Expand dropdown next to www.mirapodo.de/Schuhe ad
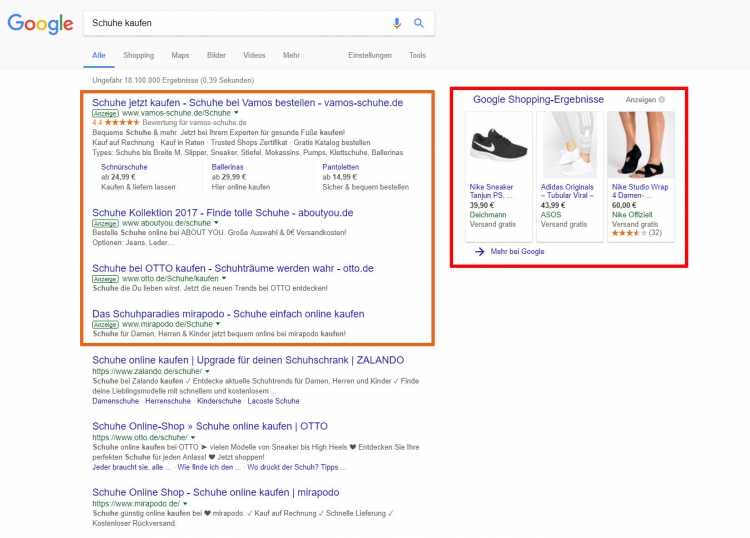 (x=218, y=324)
